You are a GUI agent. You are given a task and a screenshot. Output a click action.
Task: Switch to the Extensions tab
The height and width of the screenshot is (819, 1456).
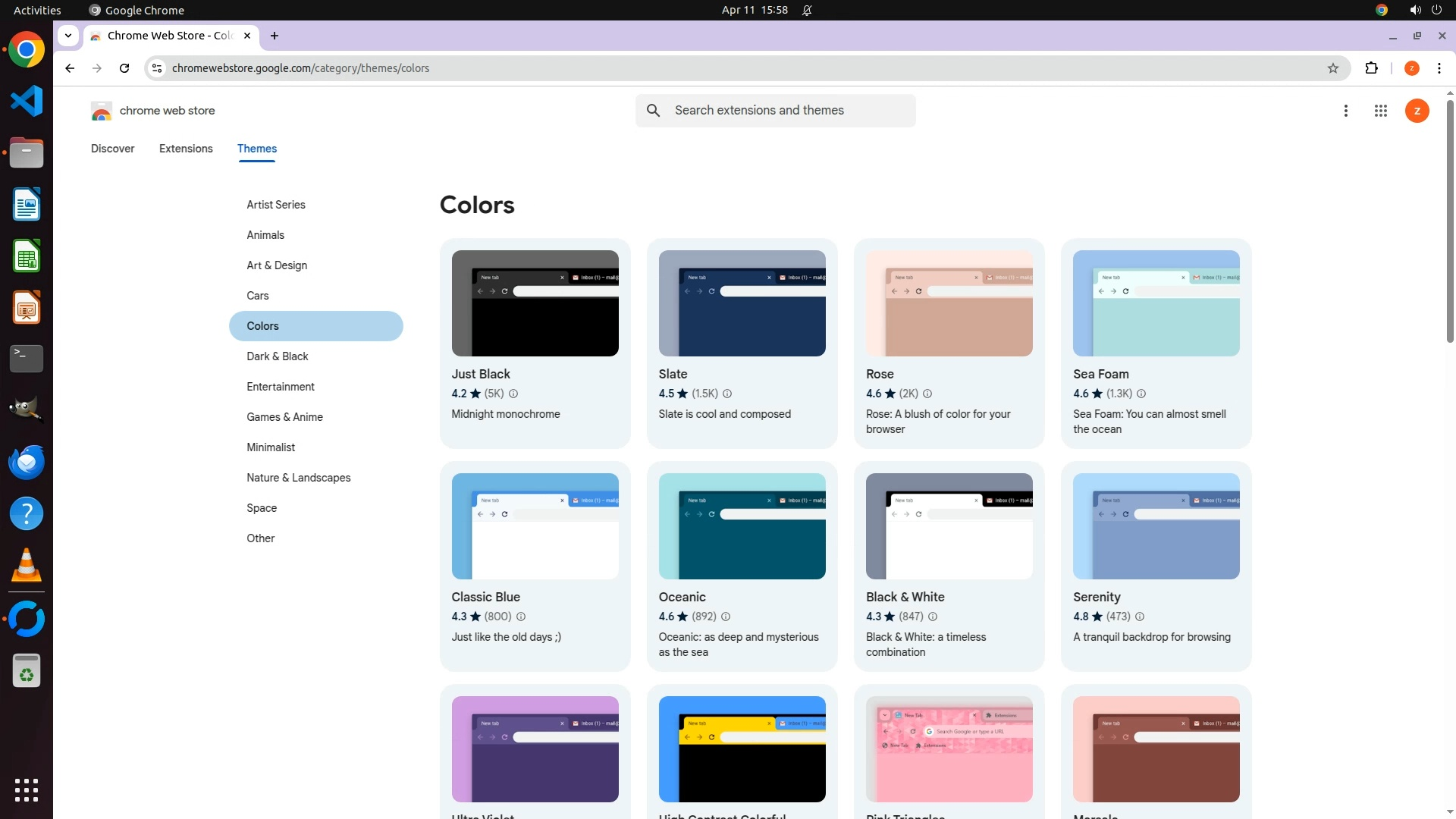coord(186,149)
